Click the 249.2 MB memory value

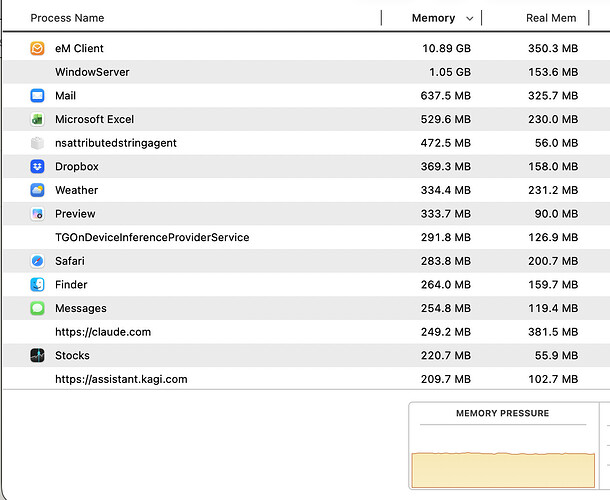[446, 332]
